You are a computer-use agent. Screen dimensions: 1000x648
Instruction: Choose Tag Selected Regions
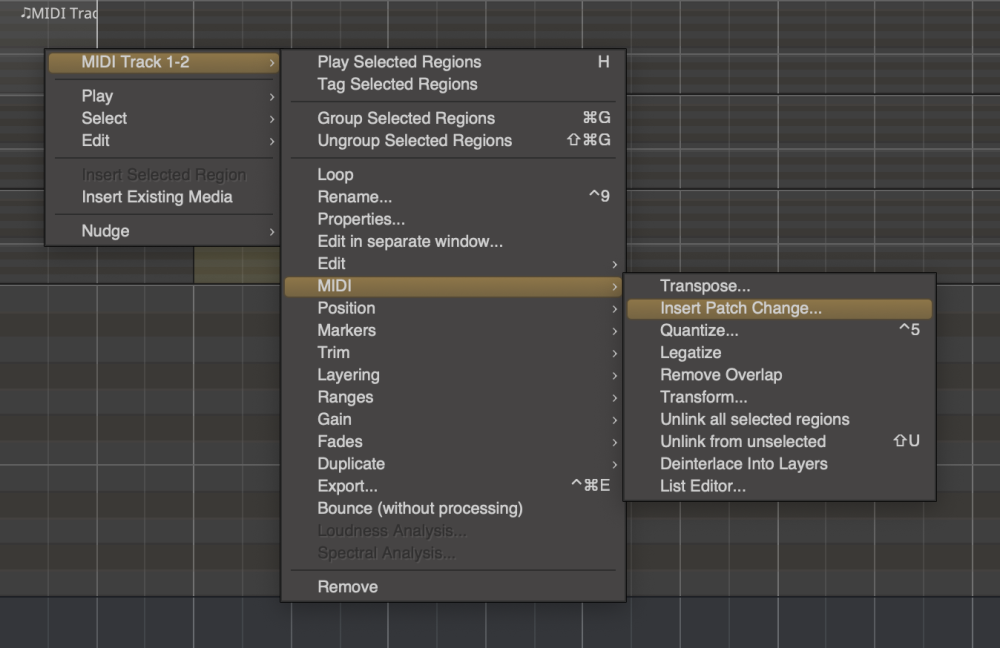tap(453, 84)
